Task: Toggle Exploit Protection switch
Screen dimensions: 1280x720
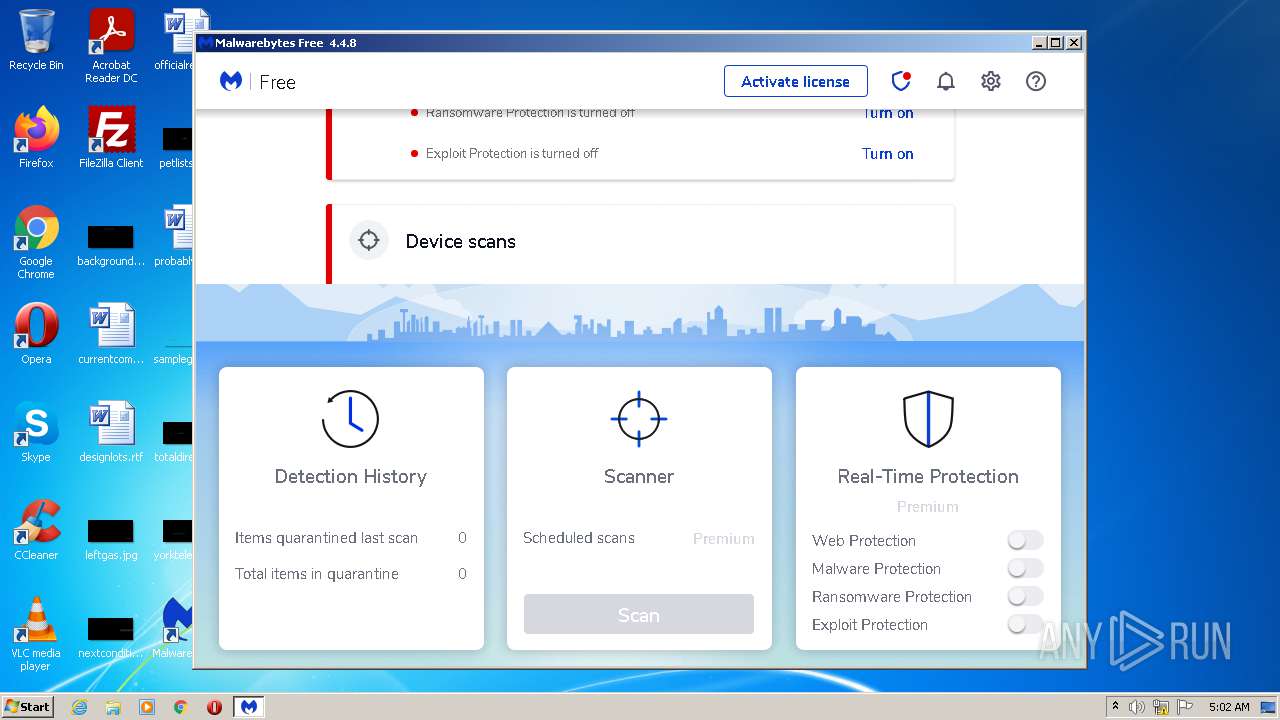Action: (x=1025, y=624)
